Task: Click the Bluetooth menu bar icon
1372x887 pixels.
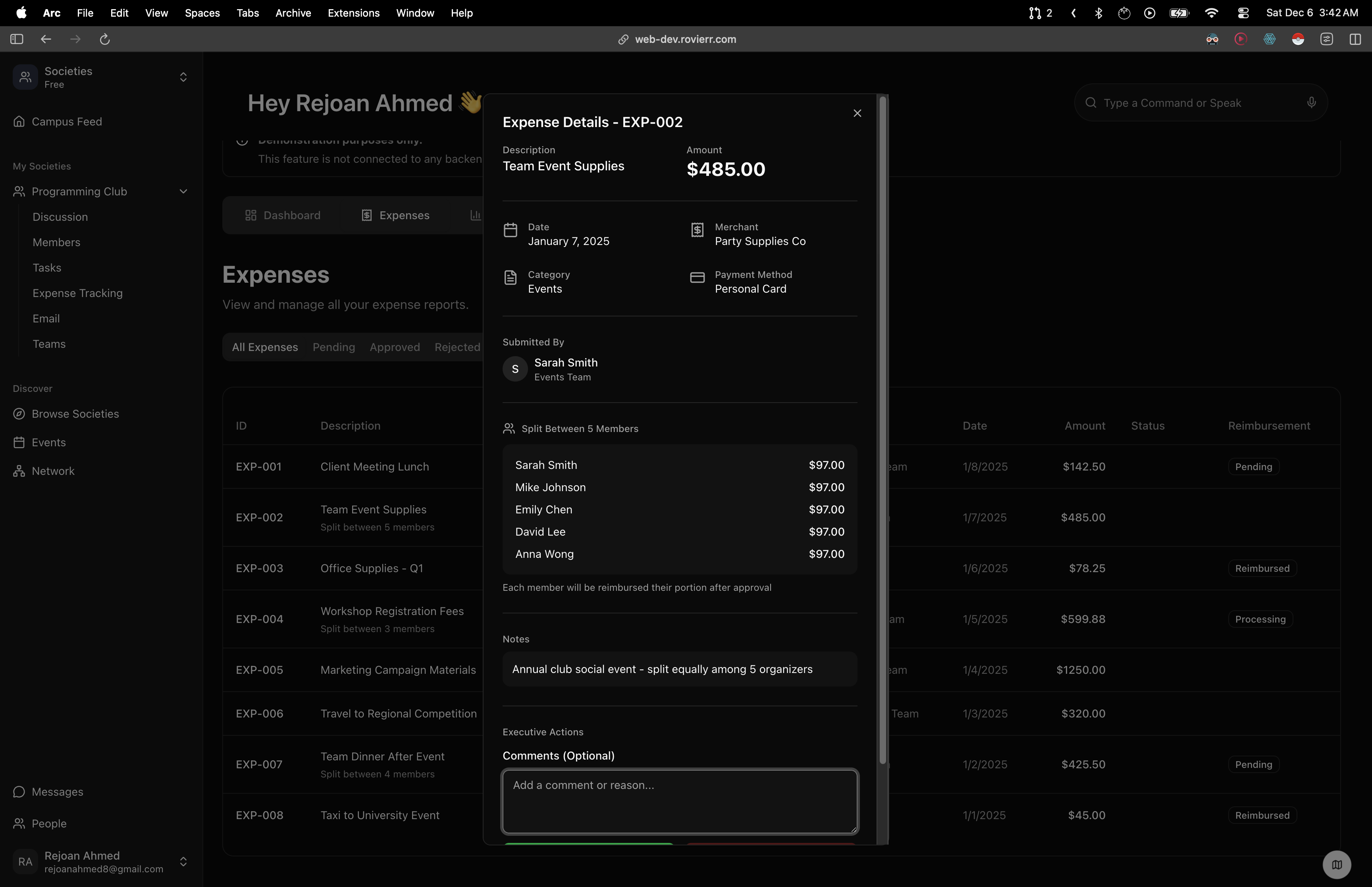Action: [1098, 13]
